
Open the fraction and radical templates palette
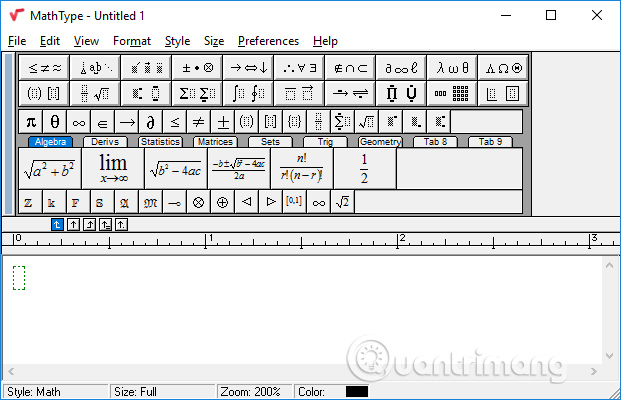point(95,93)
